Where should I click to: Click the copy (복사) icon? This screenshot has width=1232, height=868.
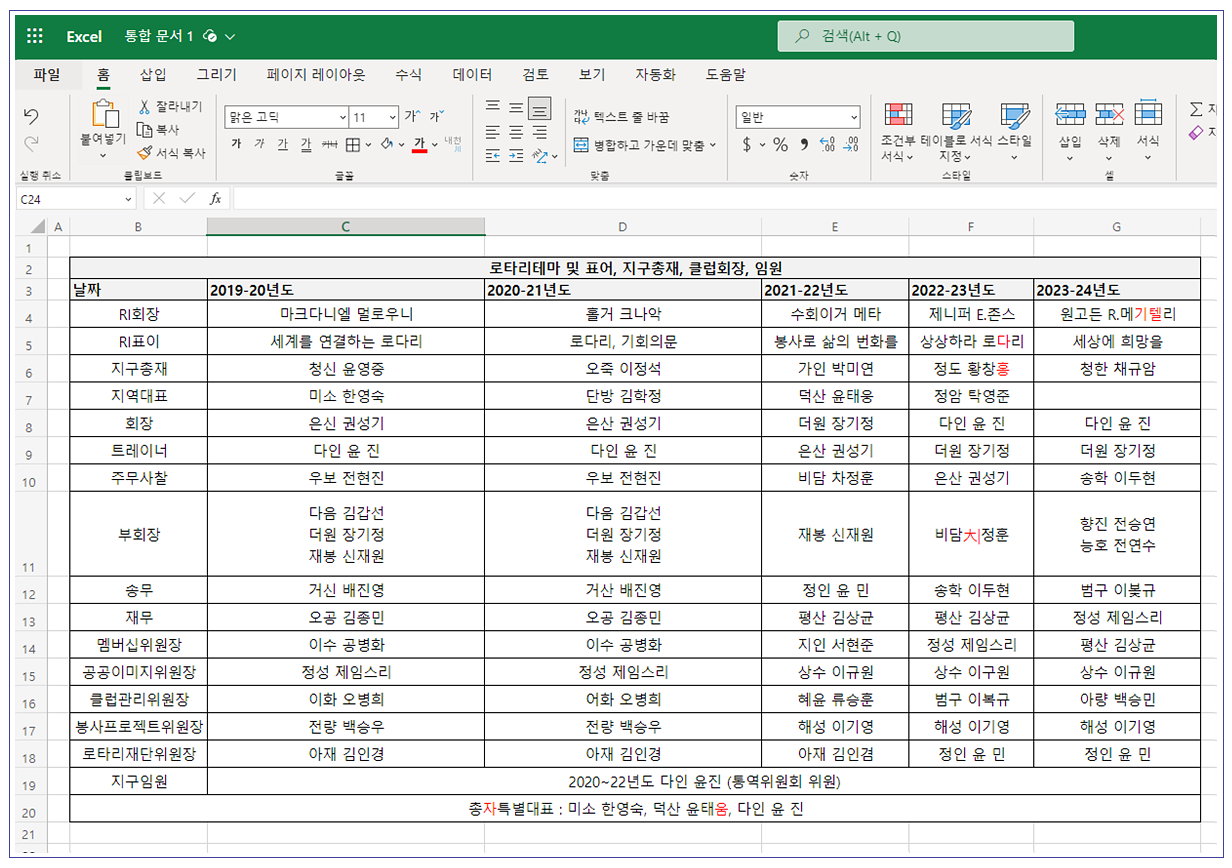144,129
